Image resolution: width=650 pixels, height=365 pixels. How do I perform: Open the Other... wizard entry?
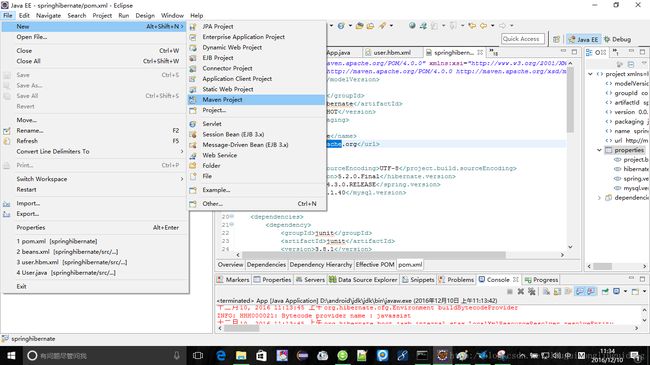(256, 204)
